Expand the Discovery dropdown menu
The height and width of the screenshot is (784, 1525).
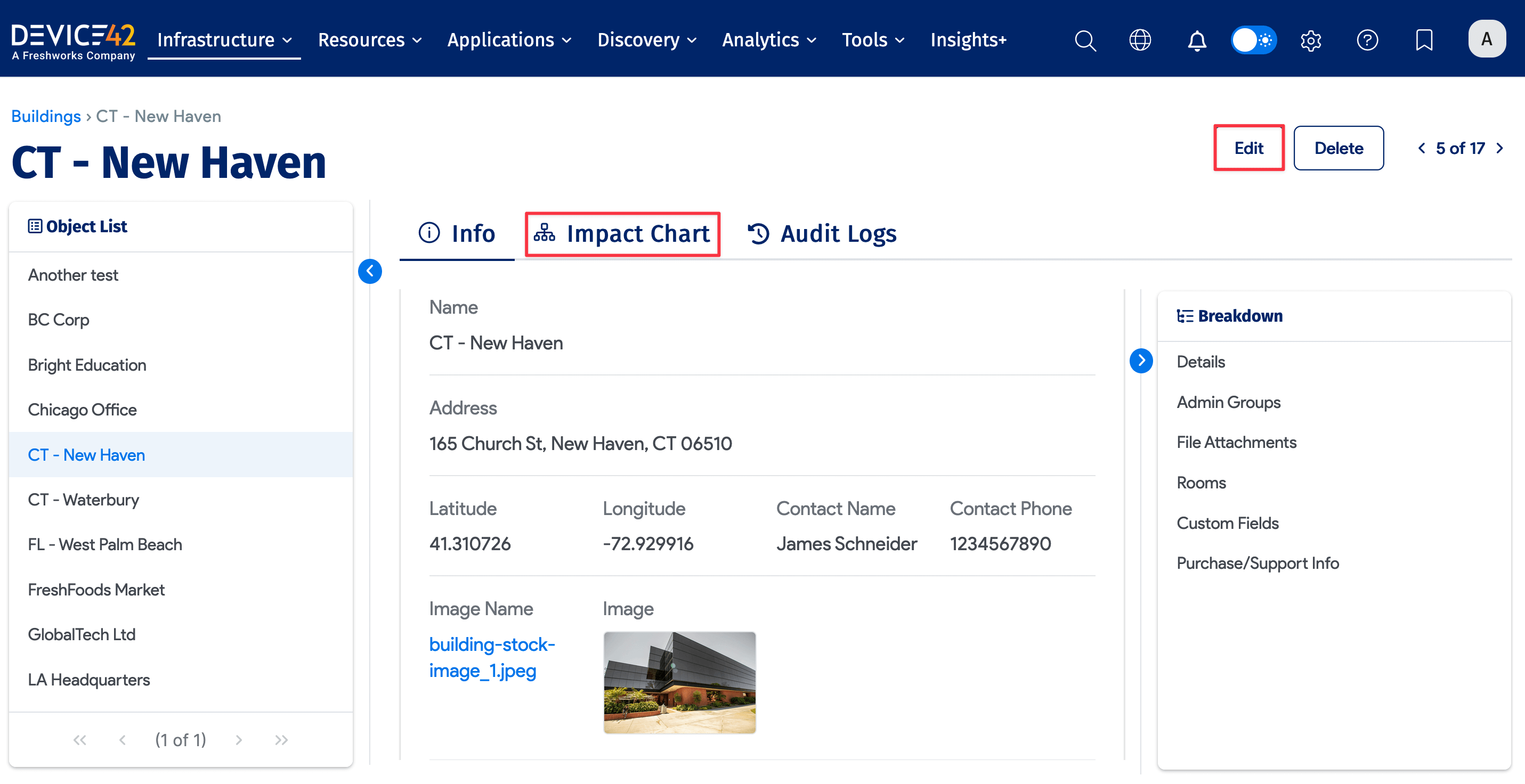click(646, 39)
